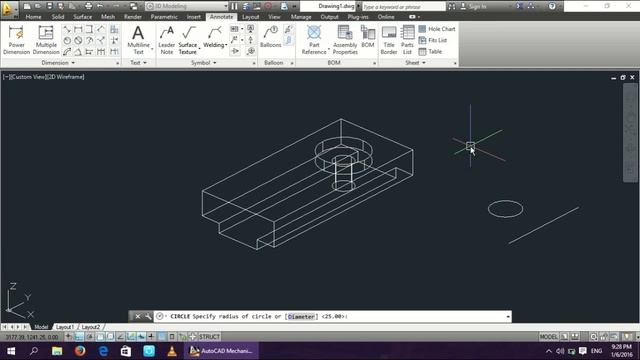Image resolution: width=640 pixels, height=360 pixels.
Task: Switch to the Render tab
Action: pyautogui.click(x=133, y=17)
